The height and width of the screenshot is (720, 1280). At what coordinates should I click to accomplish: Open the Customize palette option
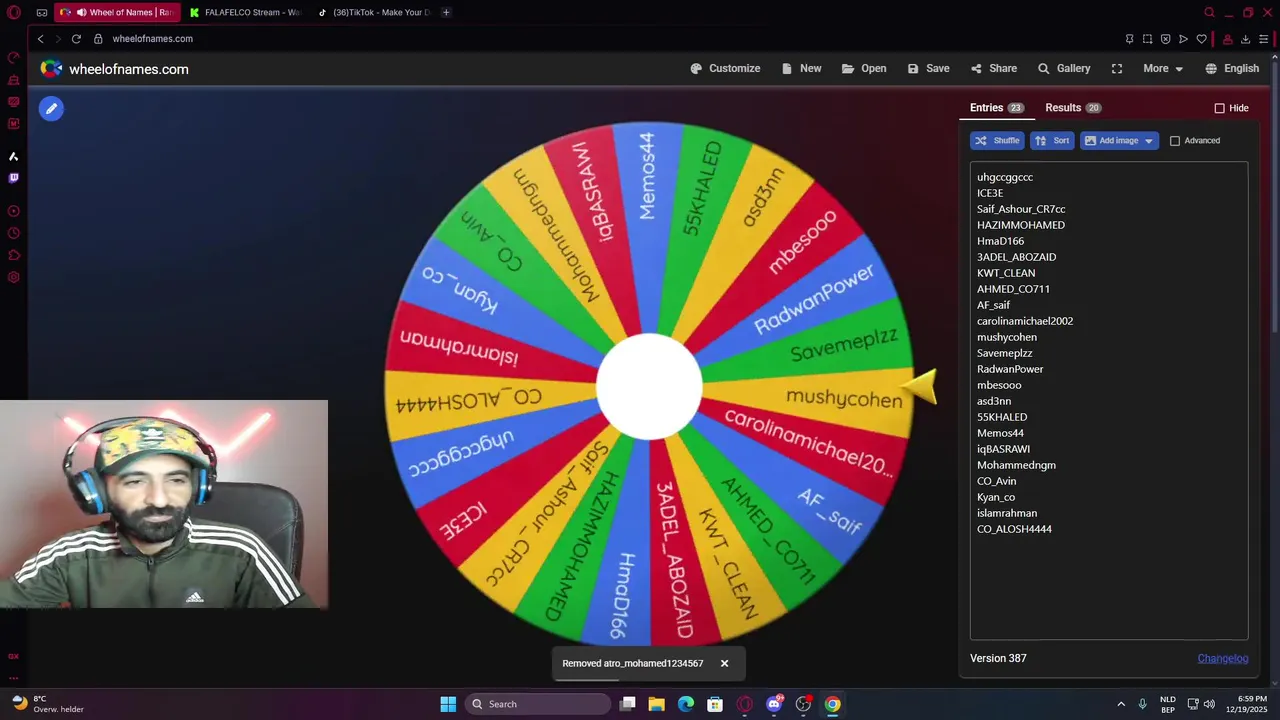coord(725,68)
